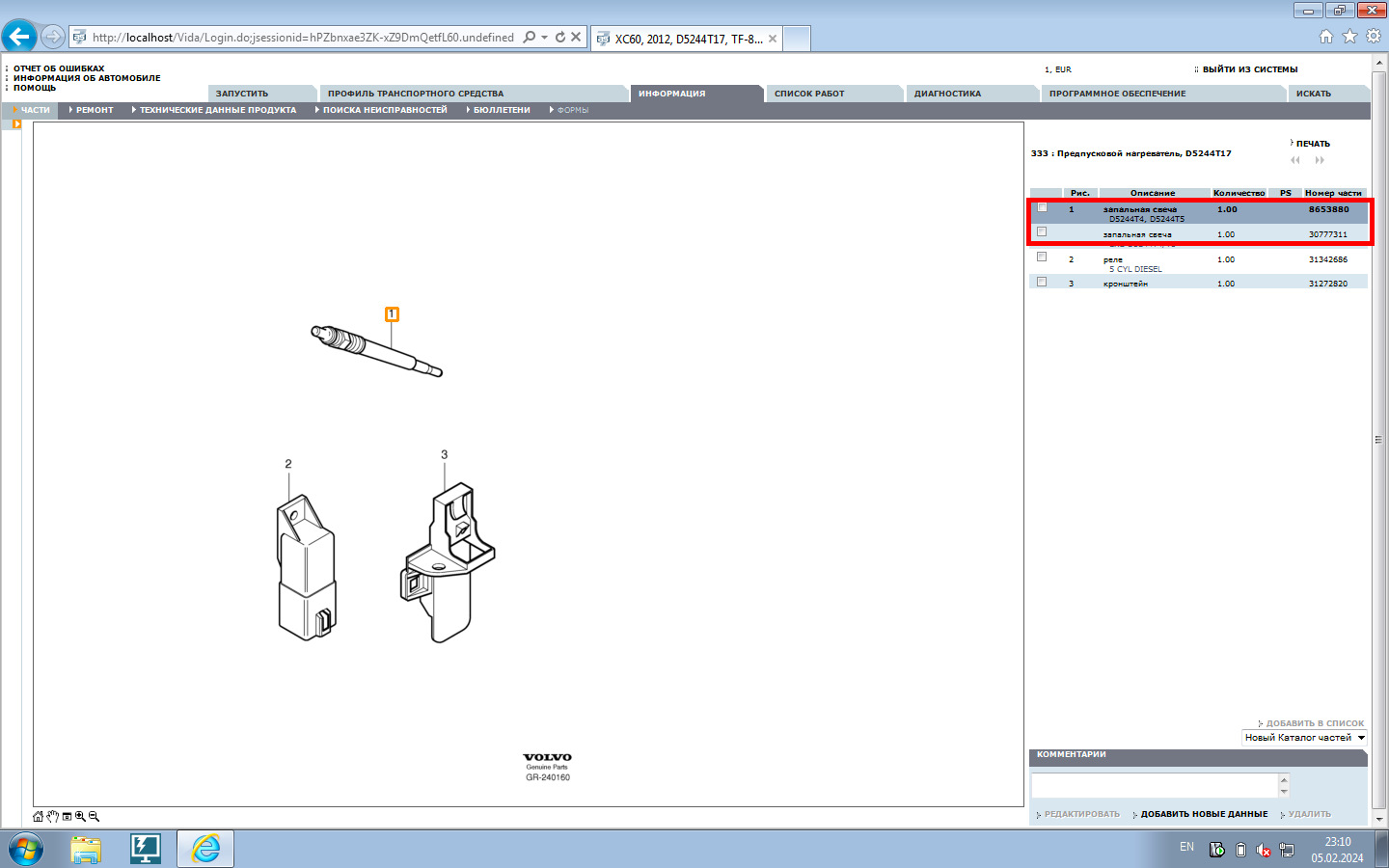This screenshot has width=1389, height=868.
Task: Open the browser Home icon
Action: tap(1326, 37)
